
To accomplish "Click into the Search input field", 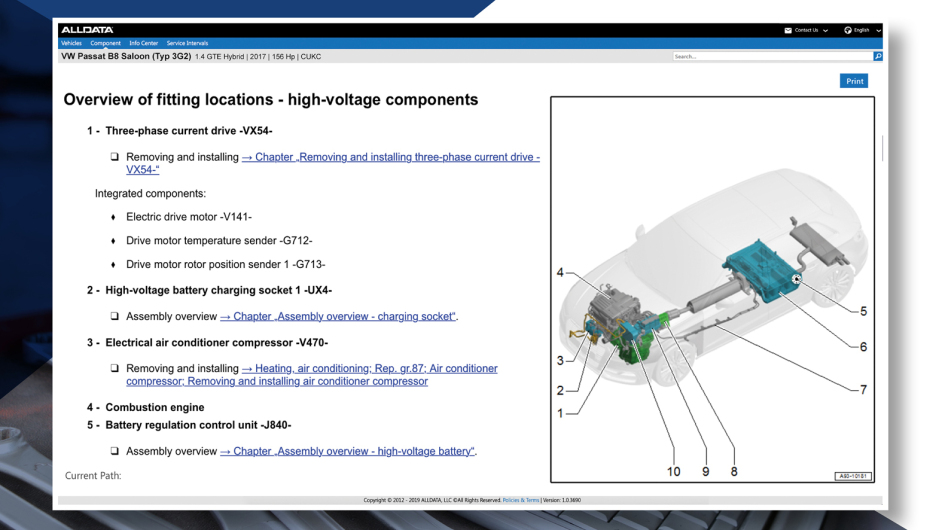I will click(770, 57).
